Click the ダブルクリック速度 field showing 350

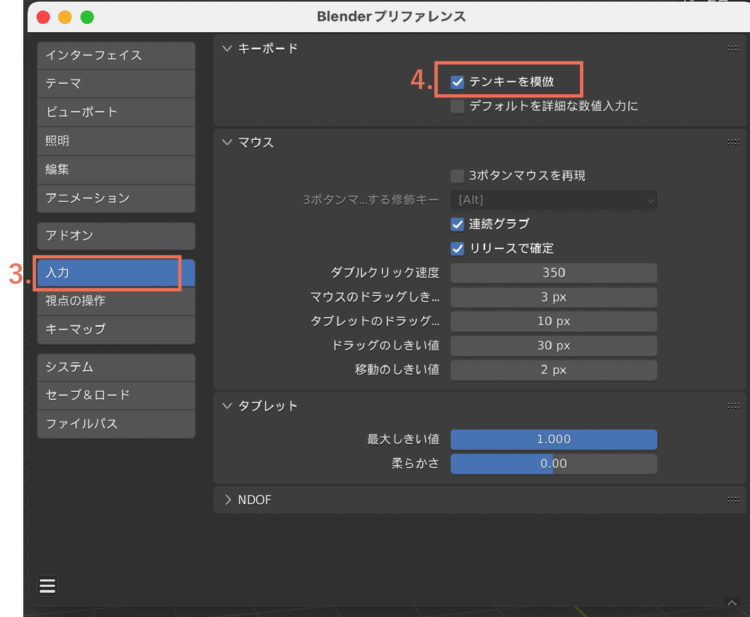pos(553,273)
